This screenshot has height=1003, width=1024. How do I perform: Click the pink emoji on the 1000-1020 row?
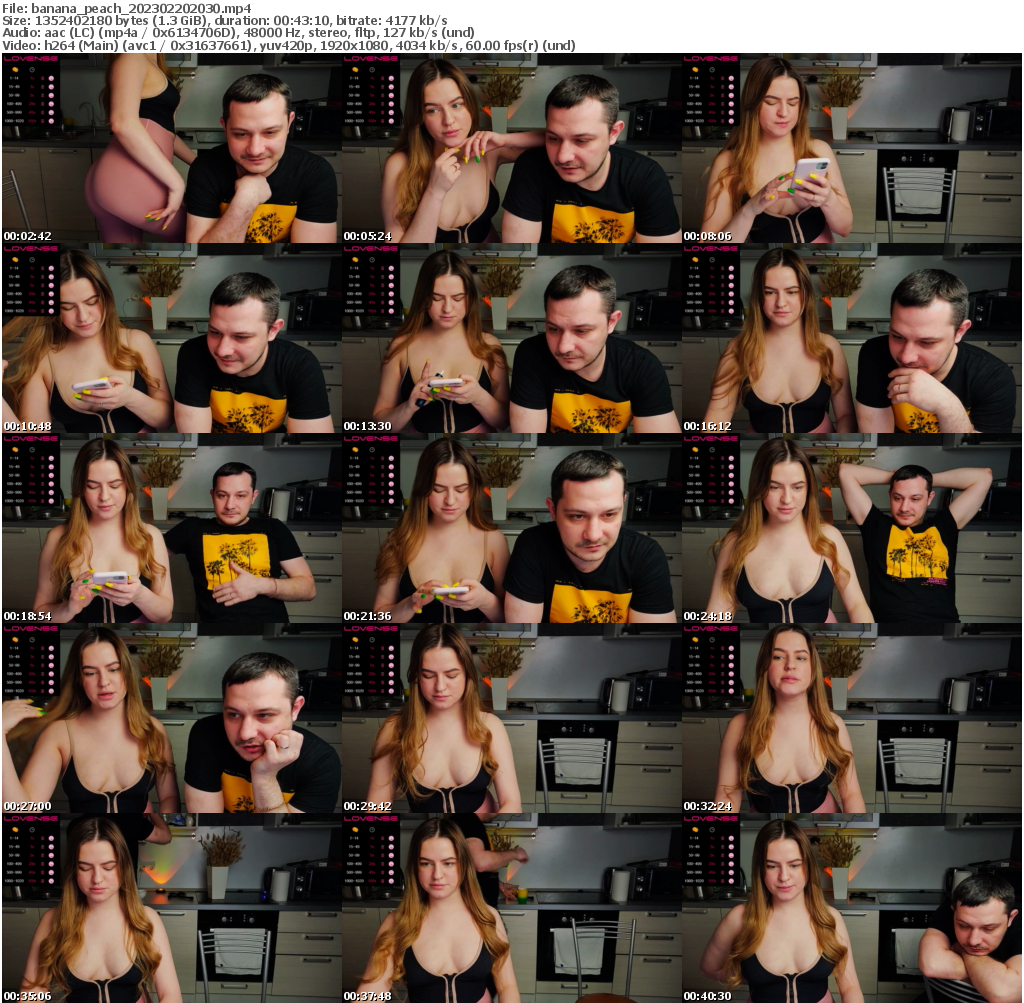pos(51,121)
